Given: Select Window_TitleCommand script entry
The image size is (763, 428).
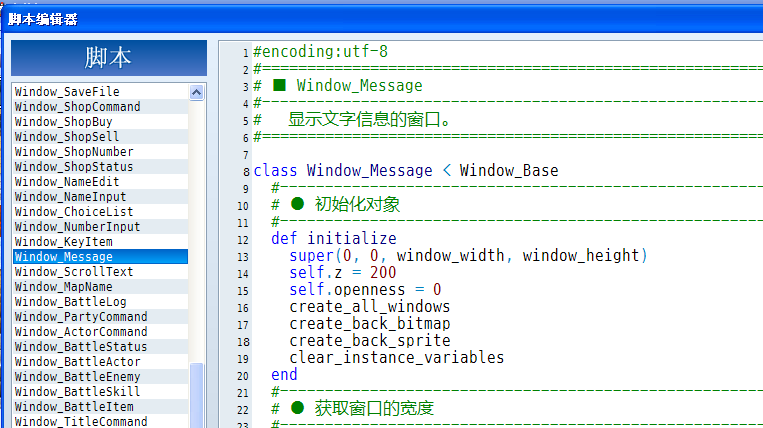Looking at the screenshot, I should pos(101,422).
